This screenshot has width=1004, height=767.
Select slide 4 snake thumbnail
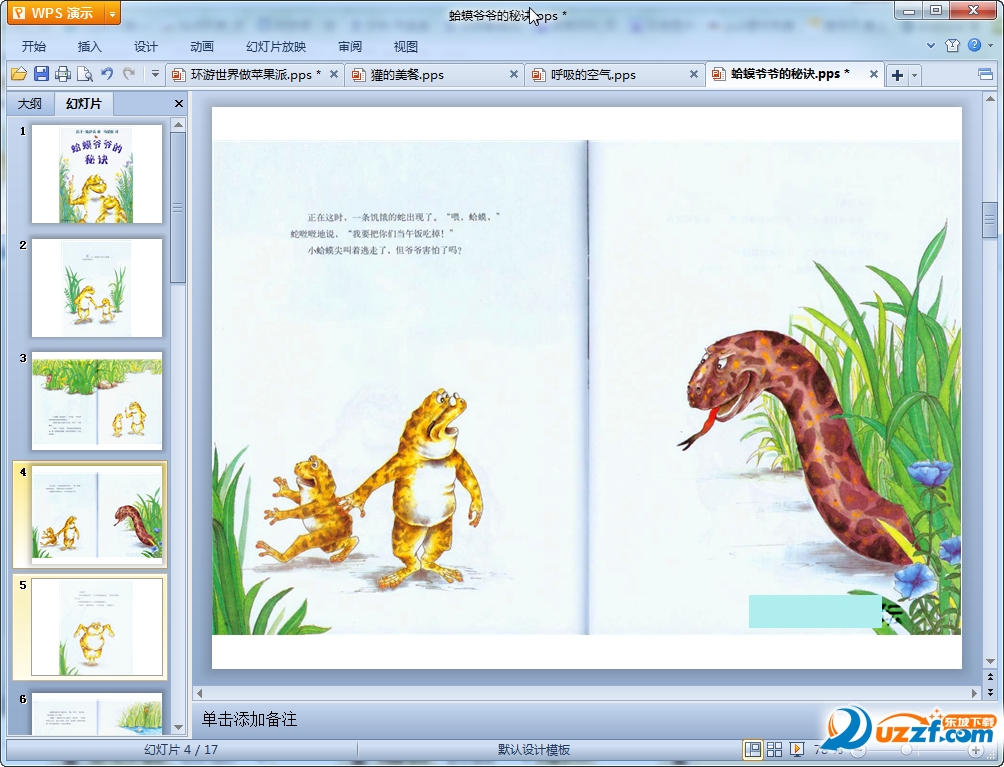pyautogui.click(x=97, y=515)
